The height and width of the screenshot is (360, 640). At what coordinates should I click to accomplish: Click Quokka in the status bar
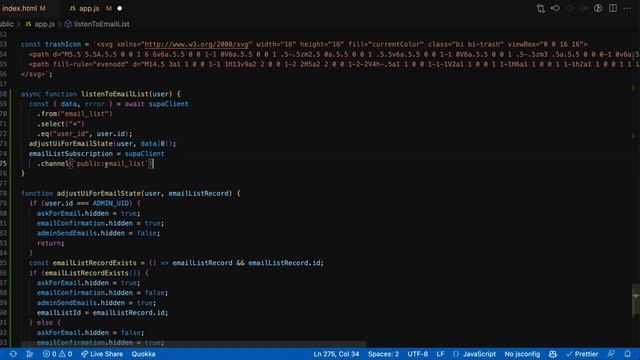pos(143,354)
